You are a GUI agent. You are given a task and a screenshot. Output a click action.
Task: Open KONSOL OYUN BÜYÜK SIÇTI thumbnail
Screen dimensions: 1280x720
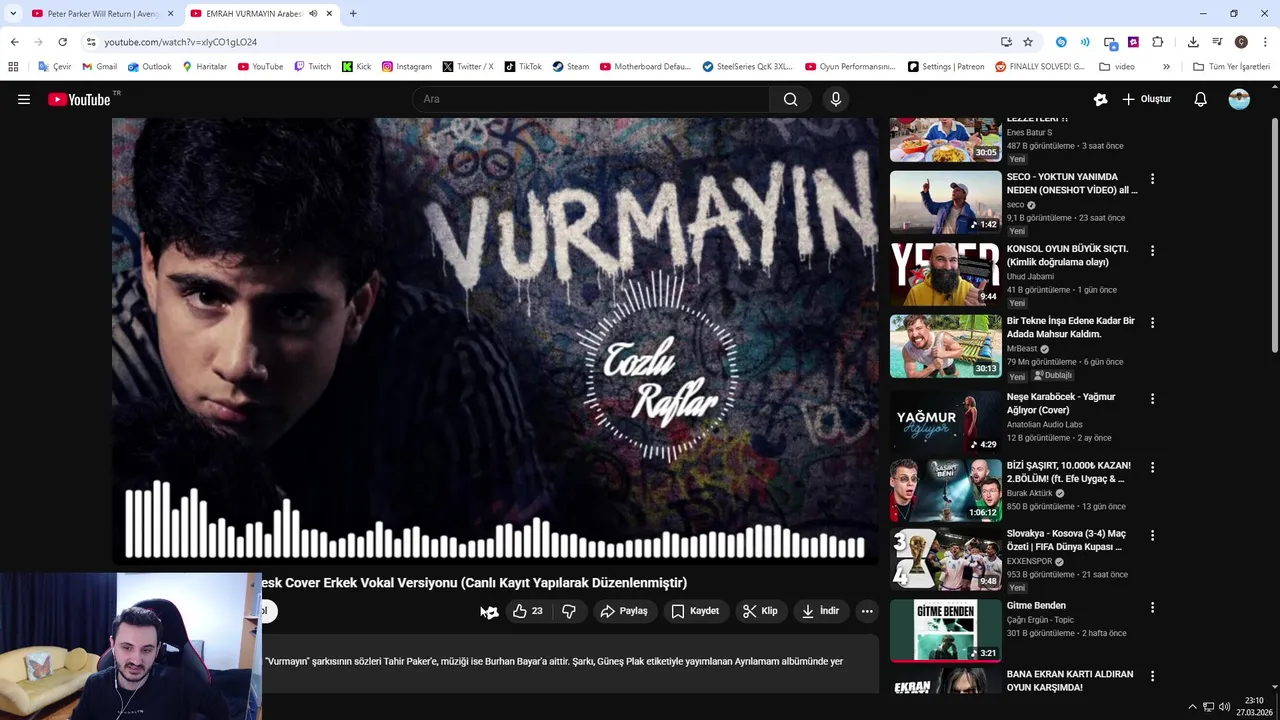945,274
